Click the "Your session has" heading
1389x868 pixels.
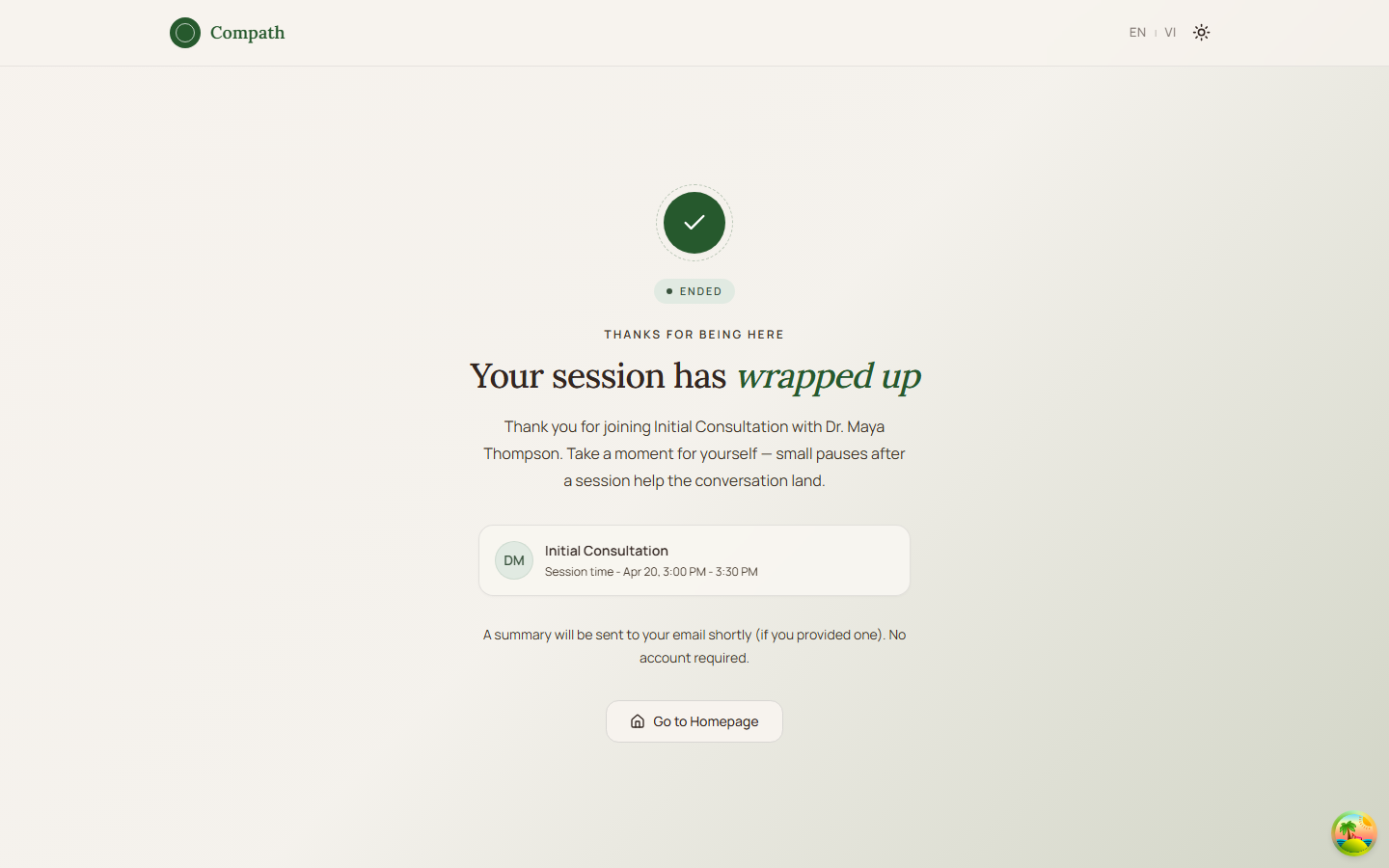click(x=597, y=376)
